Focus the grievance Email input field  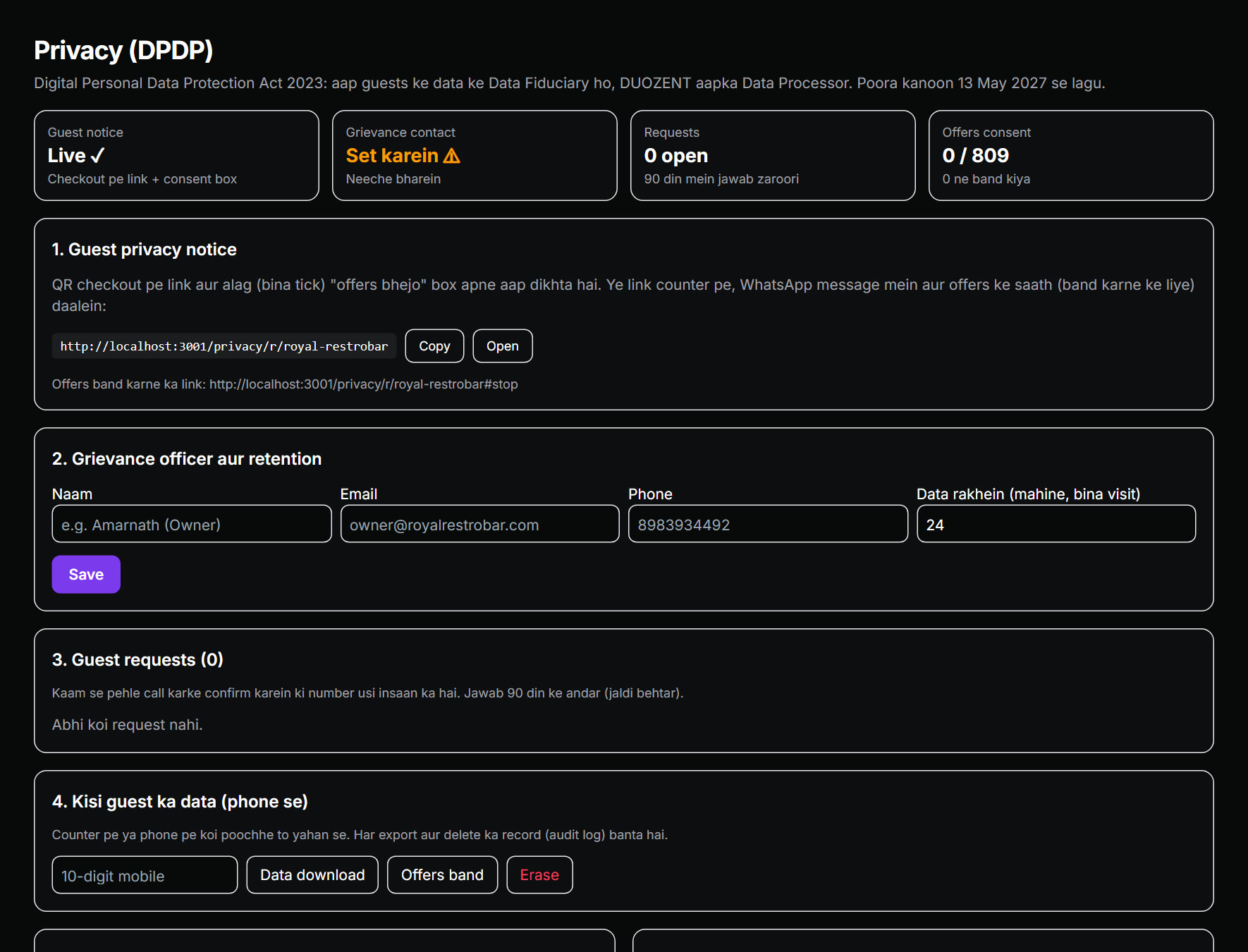tap(479, 524)
